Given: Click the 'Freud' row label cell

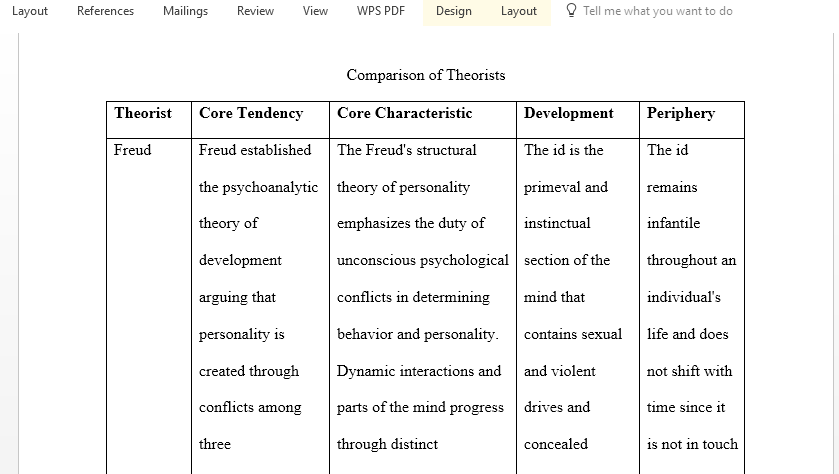Looking at the screenshot, I should coord(149,306).
